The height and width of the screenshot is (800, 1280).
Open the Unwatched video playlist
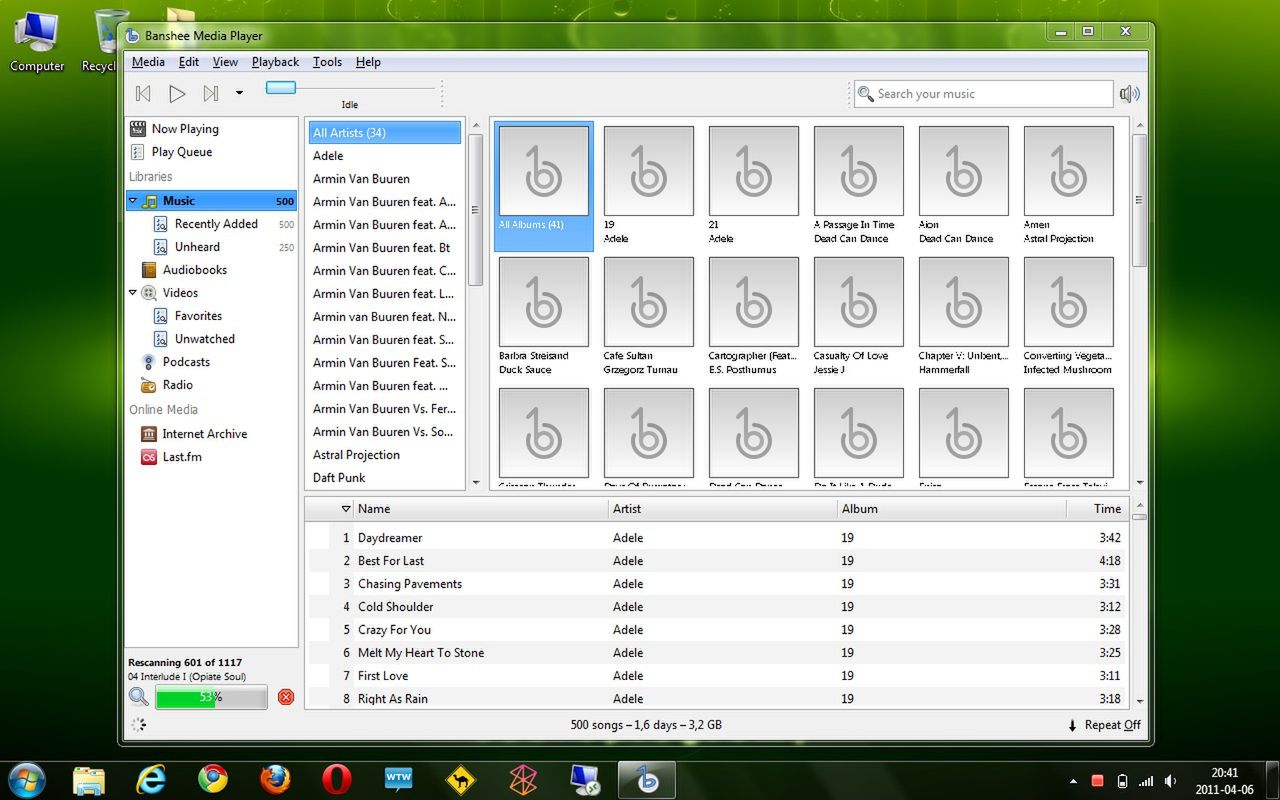click(x=204, y=339)
